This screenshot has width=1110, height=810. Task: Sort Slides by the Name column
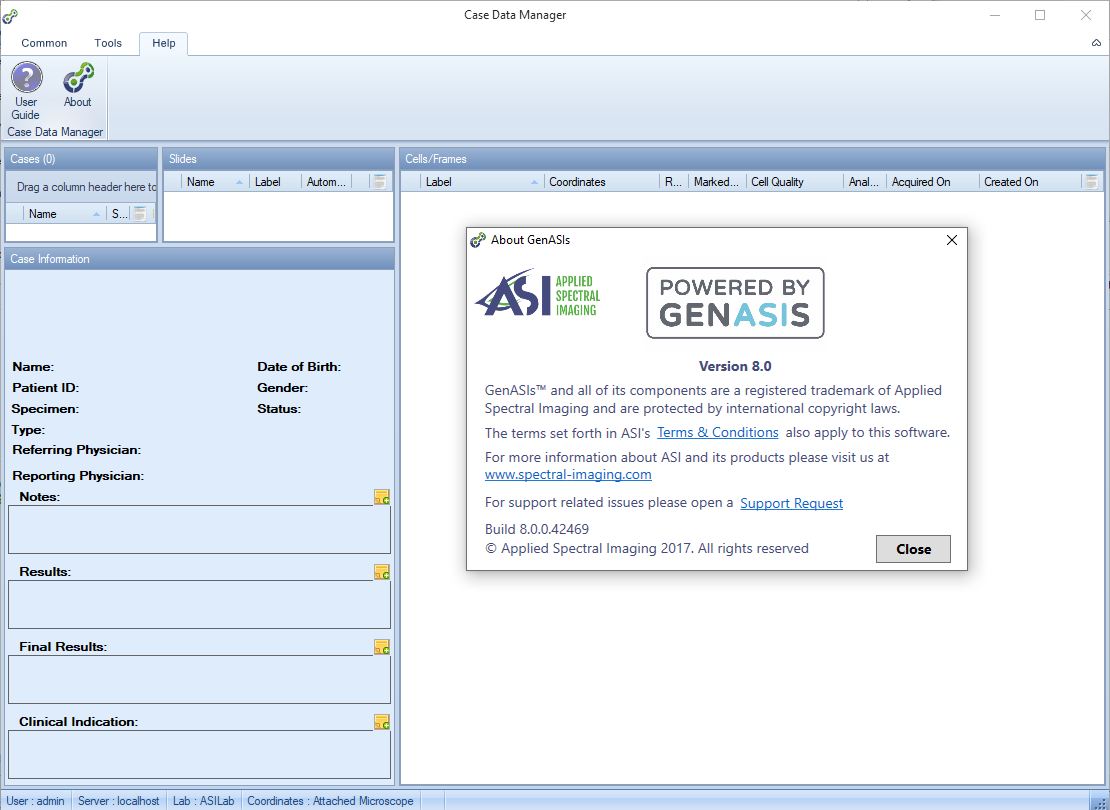[x=214, y=182]
